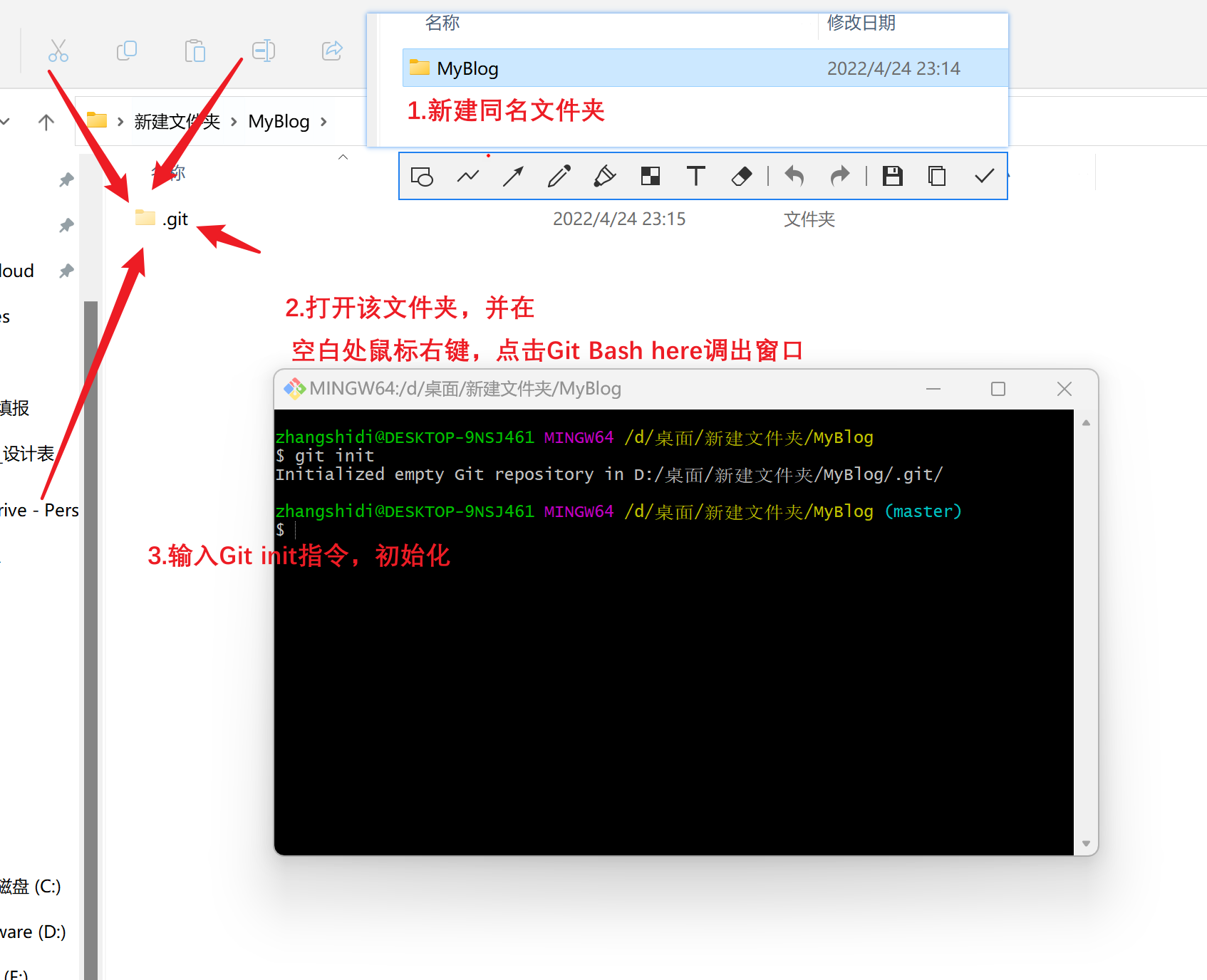Viewport: 1207px width, 980px height.
Task: Select the eraser tool
Action: click(x=742, y=176)
